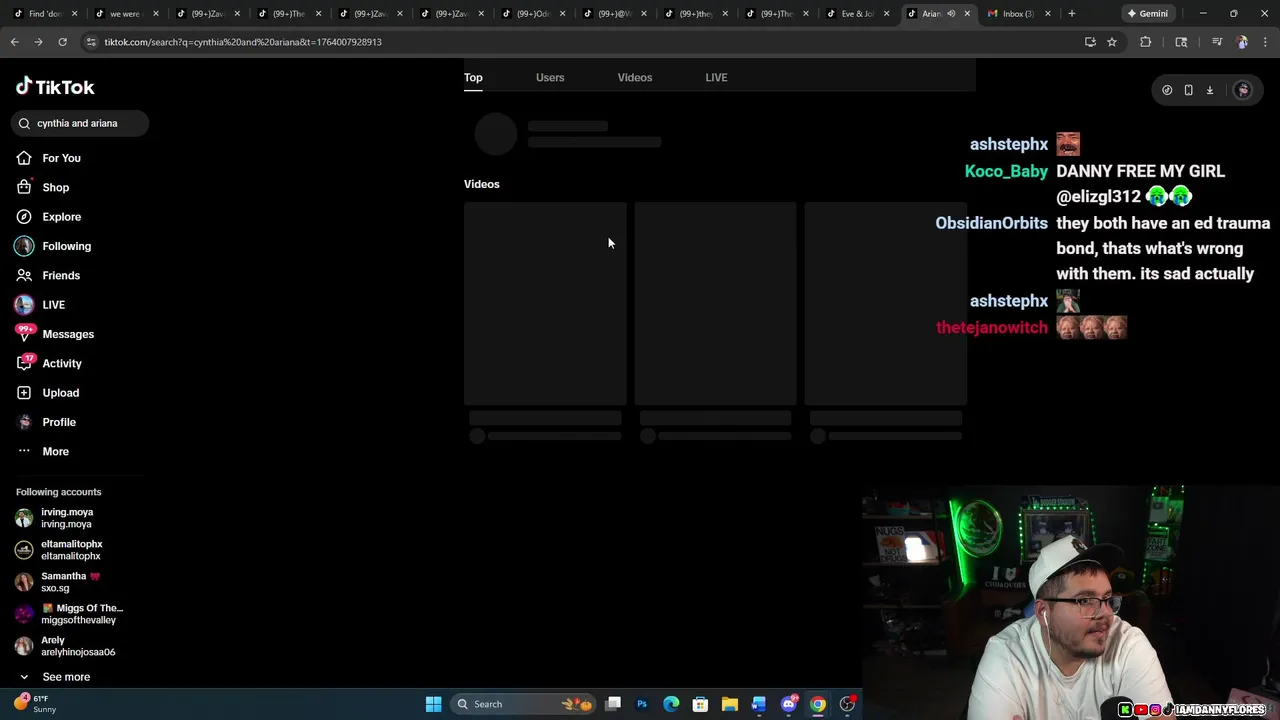Open the Windows Start menu
Viewport: 1280px width, 720px height.
434,704
